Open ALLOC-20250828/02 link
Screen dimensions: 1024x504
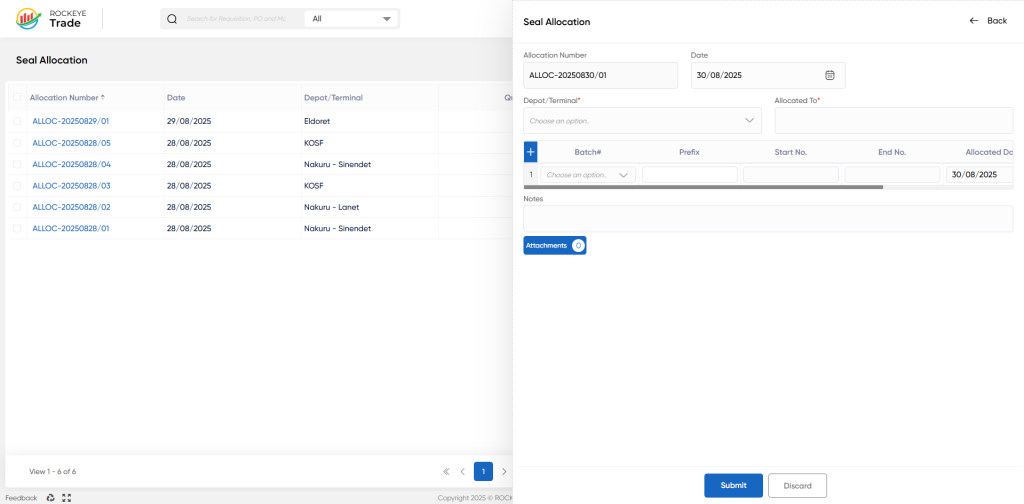pos(71,208)
